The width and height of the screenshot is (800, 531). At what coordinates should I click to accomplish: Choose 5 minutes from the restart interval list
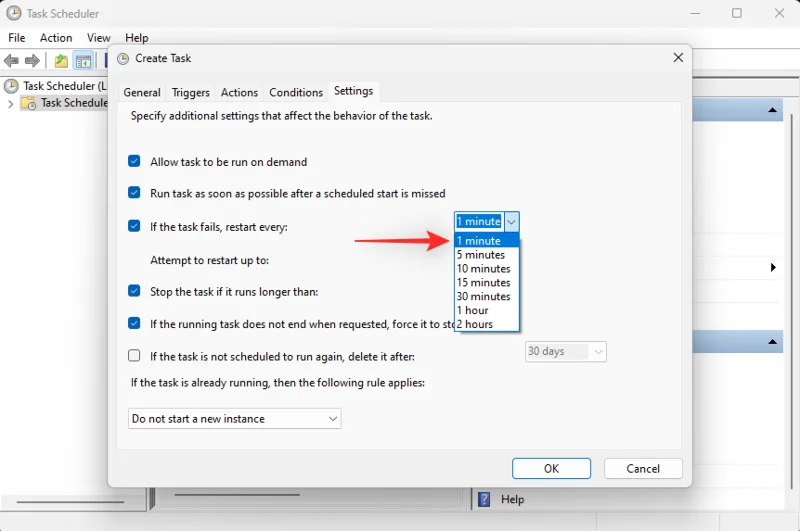487,255
